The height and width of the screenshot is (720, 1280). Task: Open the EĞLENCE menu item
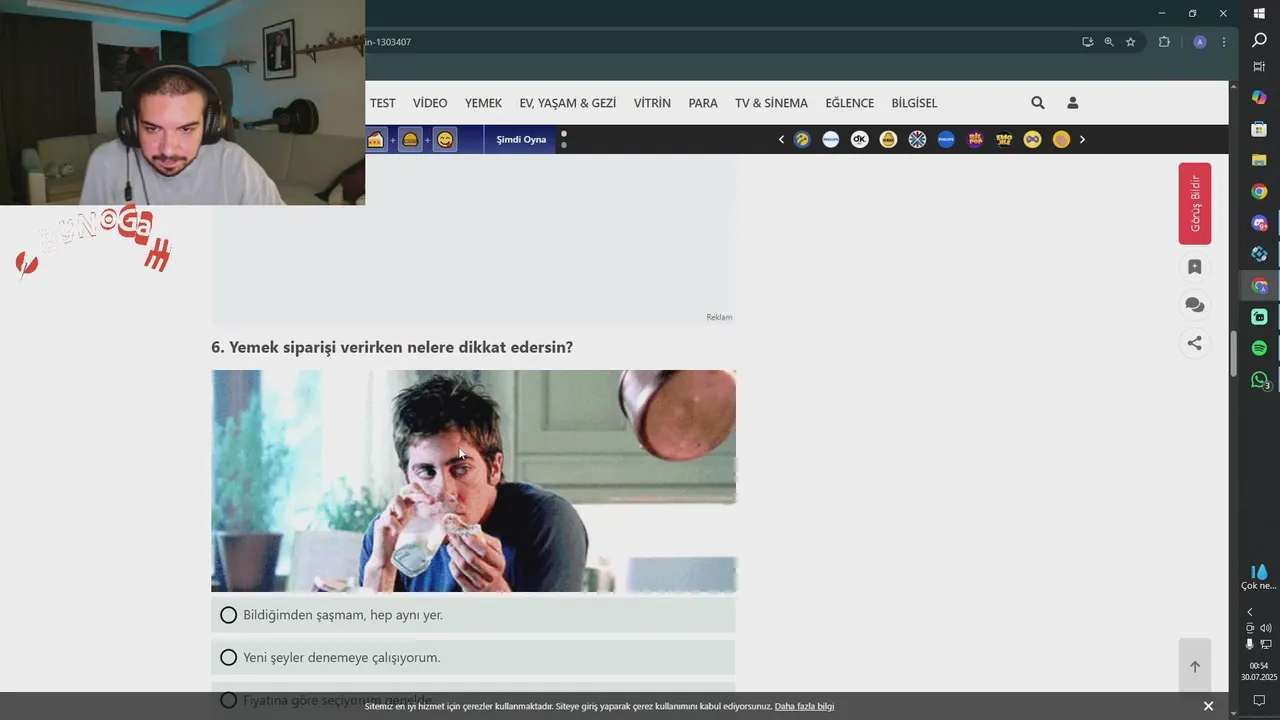coord(850,103)
